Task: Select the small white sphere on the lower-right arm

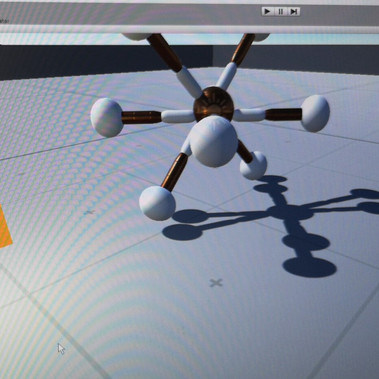Action: tap(254, 165)
